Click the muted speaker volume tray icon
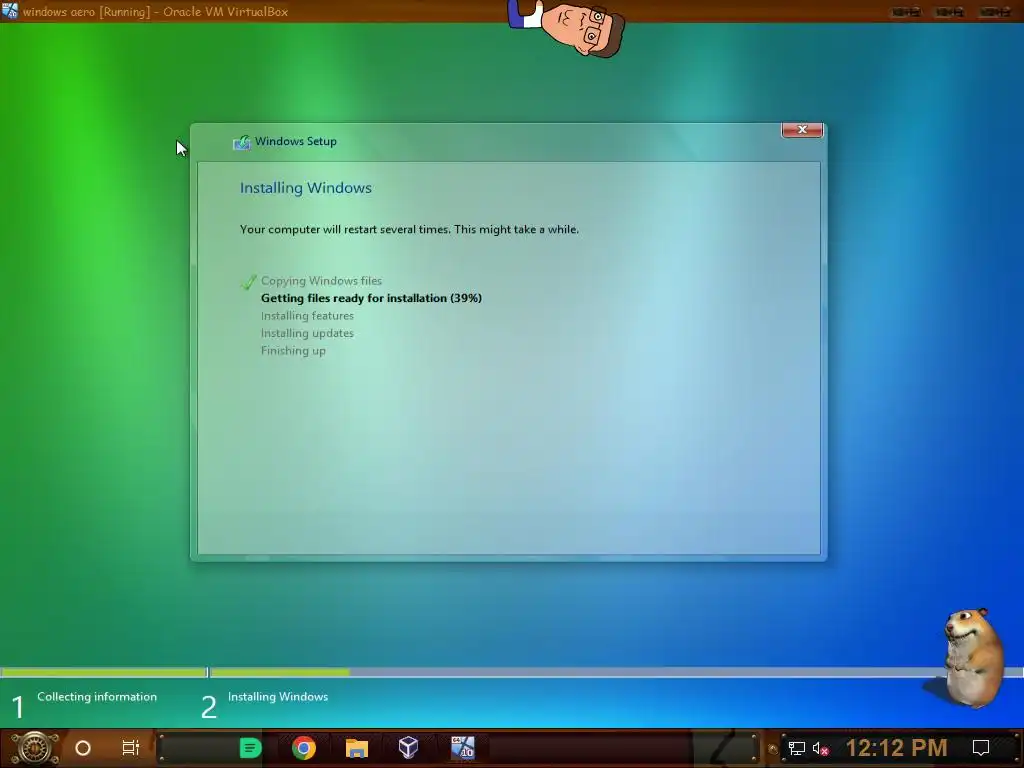Image resolution: width=1024 pixels, height=768 pixels. tap(820, 748)
